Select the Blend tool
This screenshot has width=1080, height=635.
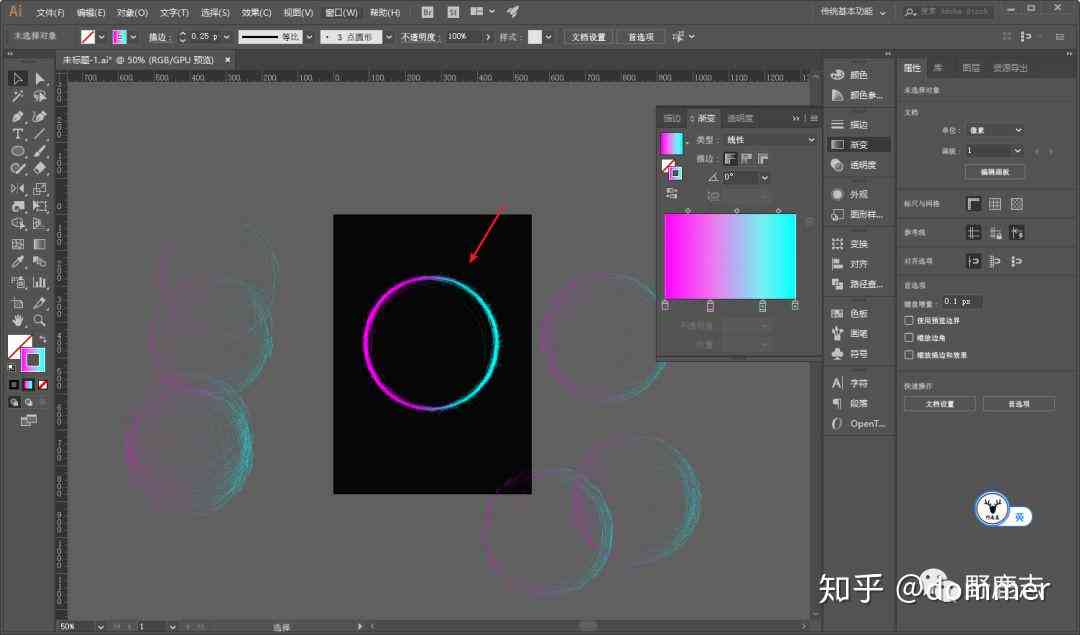point(40,262)
